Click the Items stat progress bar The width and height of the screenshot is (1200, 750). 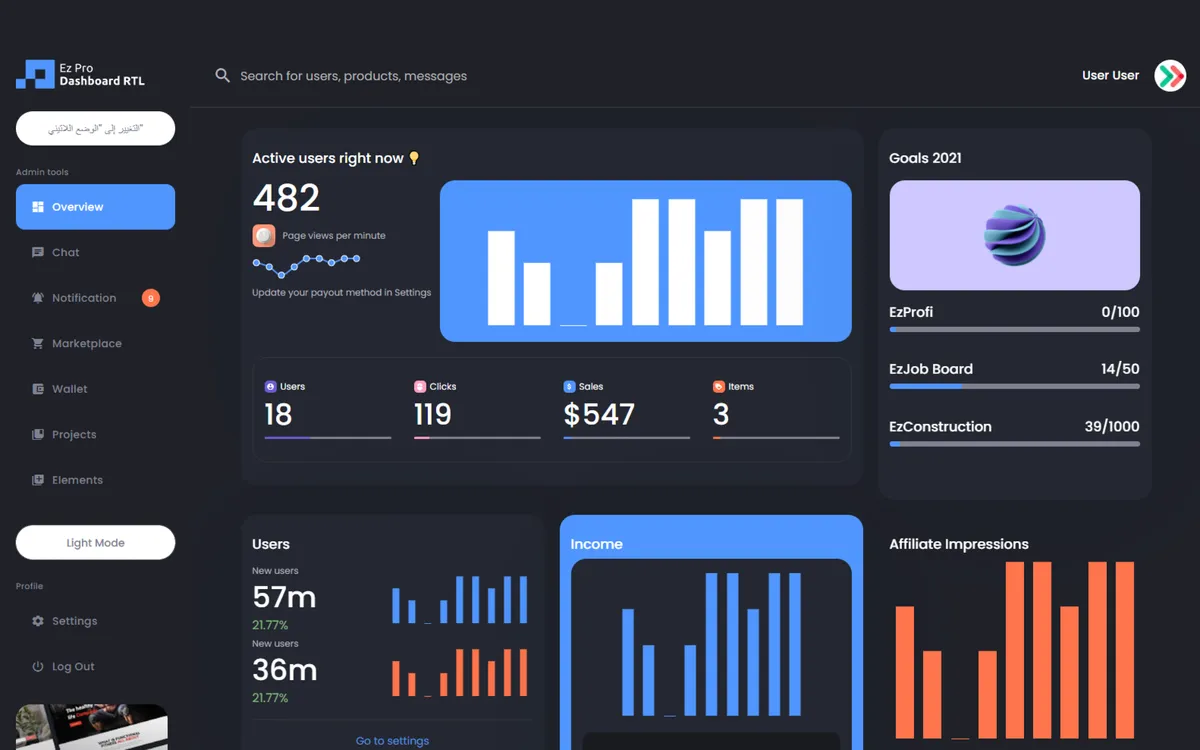[x=776, y=437]
